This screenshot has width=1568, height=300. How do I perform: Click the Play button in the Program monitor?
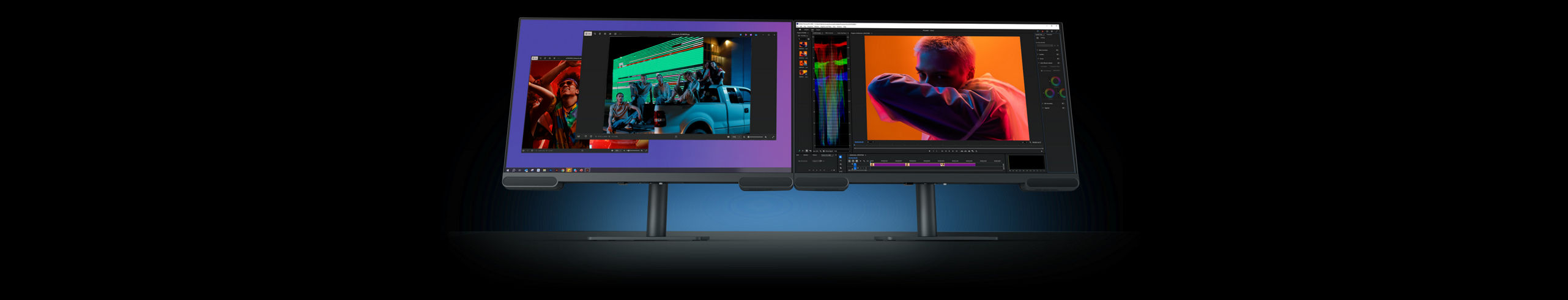949,151
